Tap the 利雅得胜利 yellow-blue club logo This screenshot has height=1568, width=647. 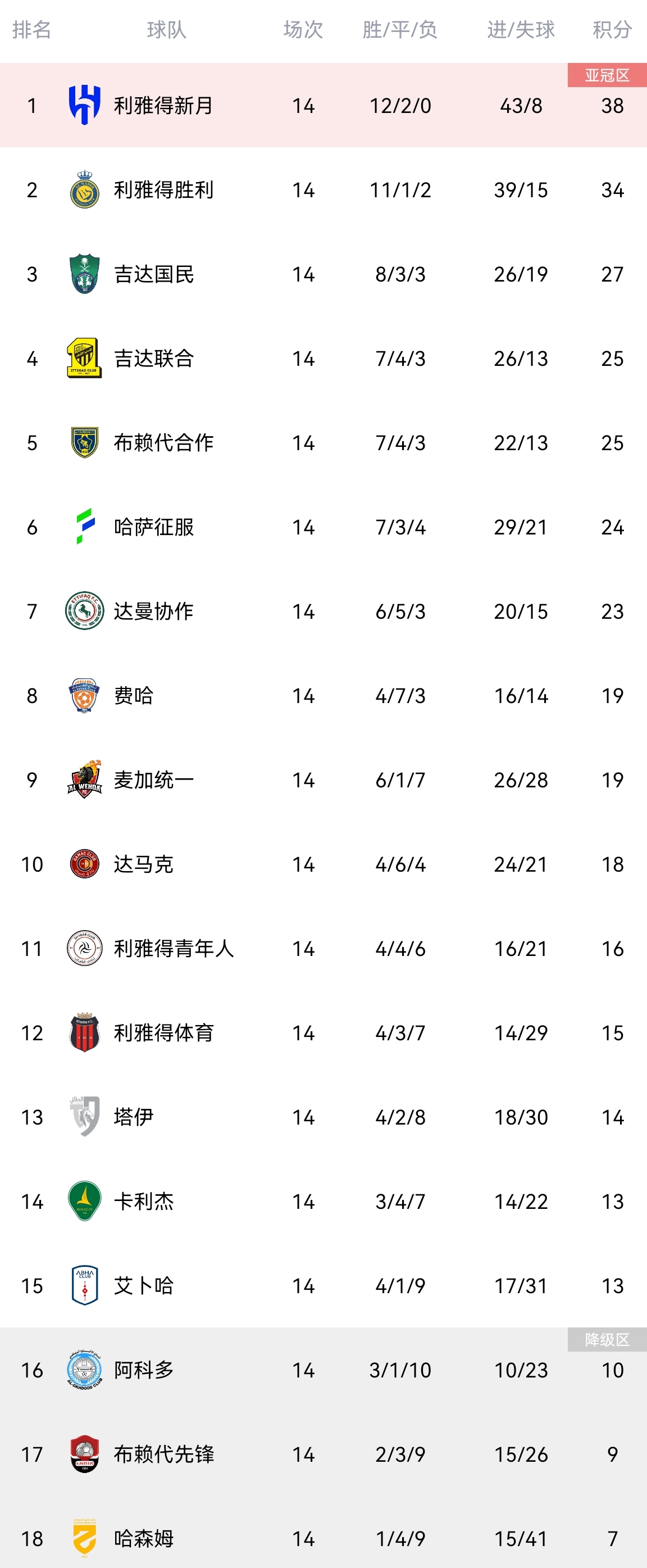pyautogui.click(x=84, y=190)
